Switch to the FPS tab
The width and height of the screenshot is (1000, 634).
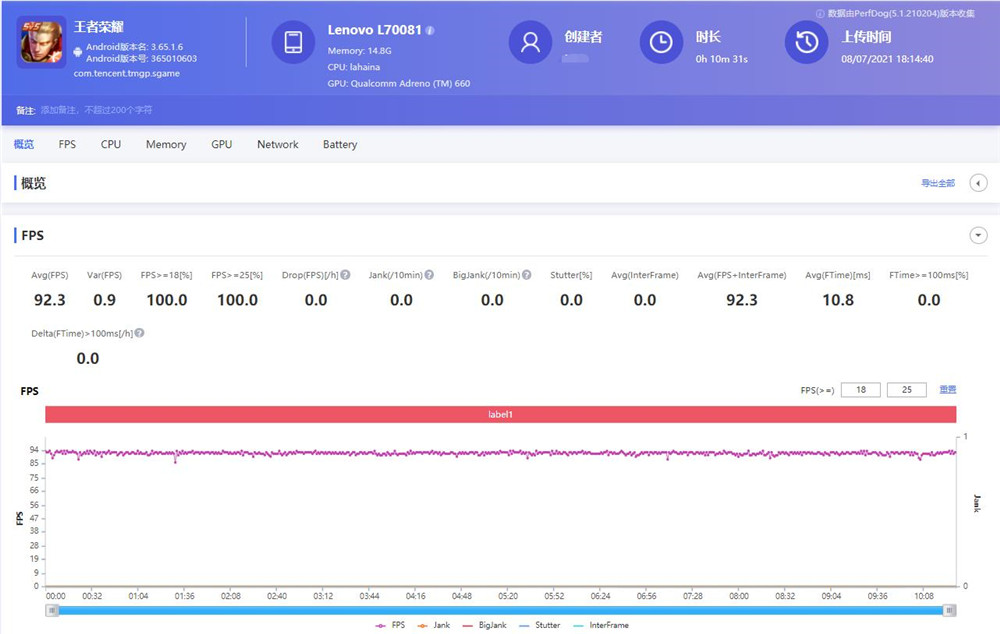(x=67, y=144)
